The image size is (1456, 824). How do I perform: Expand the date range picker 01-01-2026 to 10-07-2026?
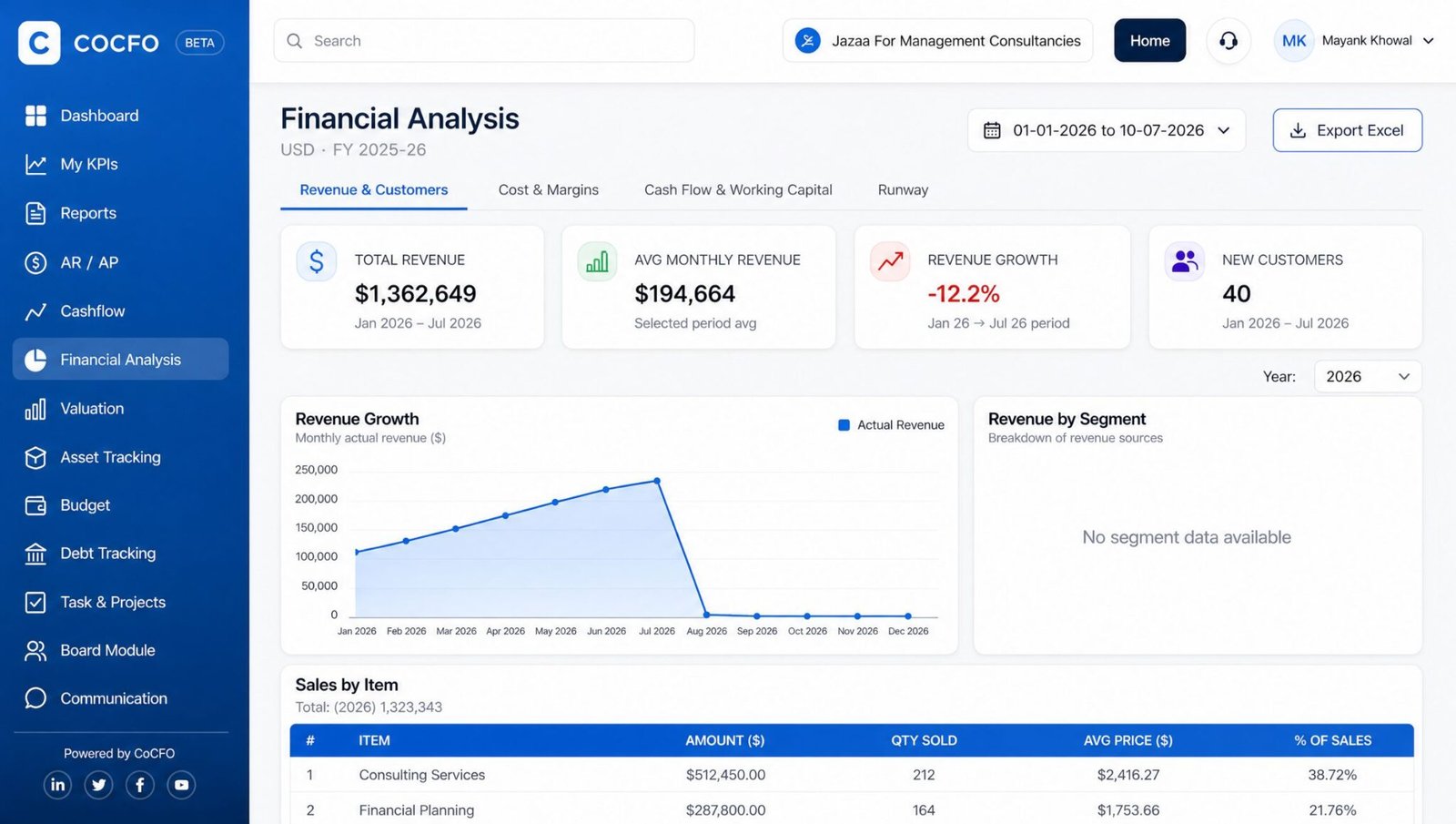[1107, 130]
